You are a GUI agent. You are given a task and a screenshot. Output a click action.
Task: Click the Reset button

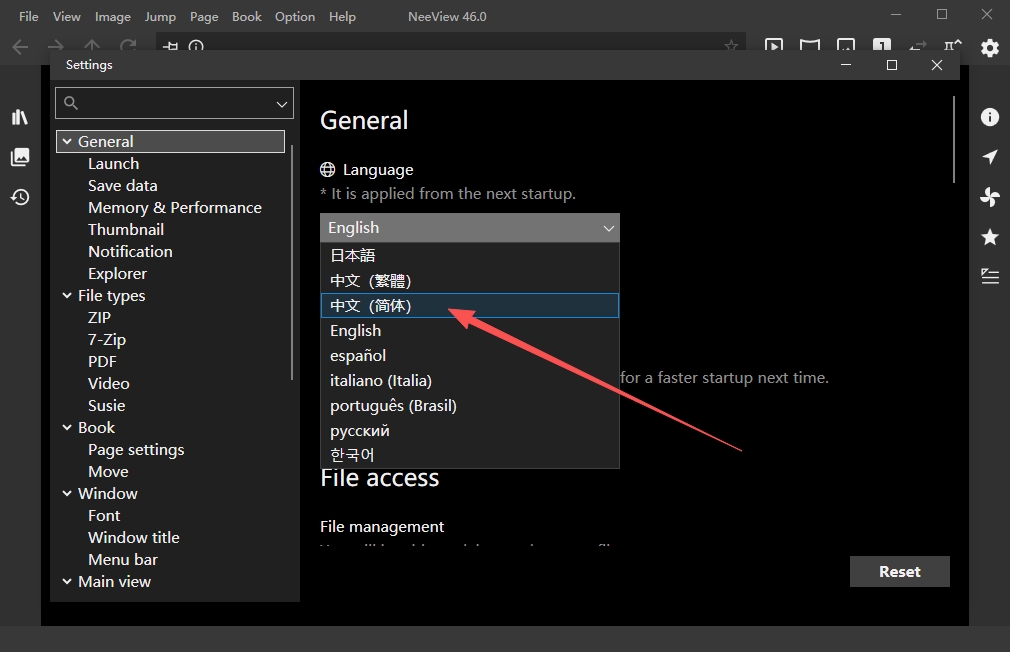pyautogui.click(x=899, y=571)
